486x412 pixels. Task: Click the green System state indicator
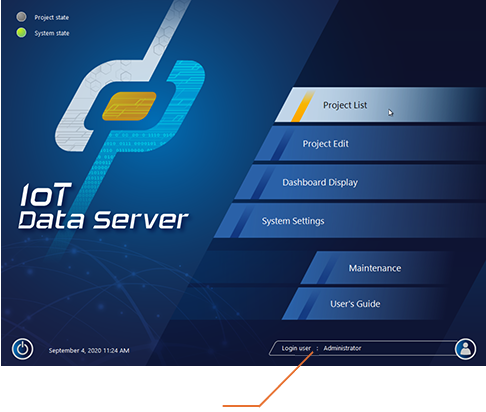(21, 33)
